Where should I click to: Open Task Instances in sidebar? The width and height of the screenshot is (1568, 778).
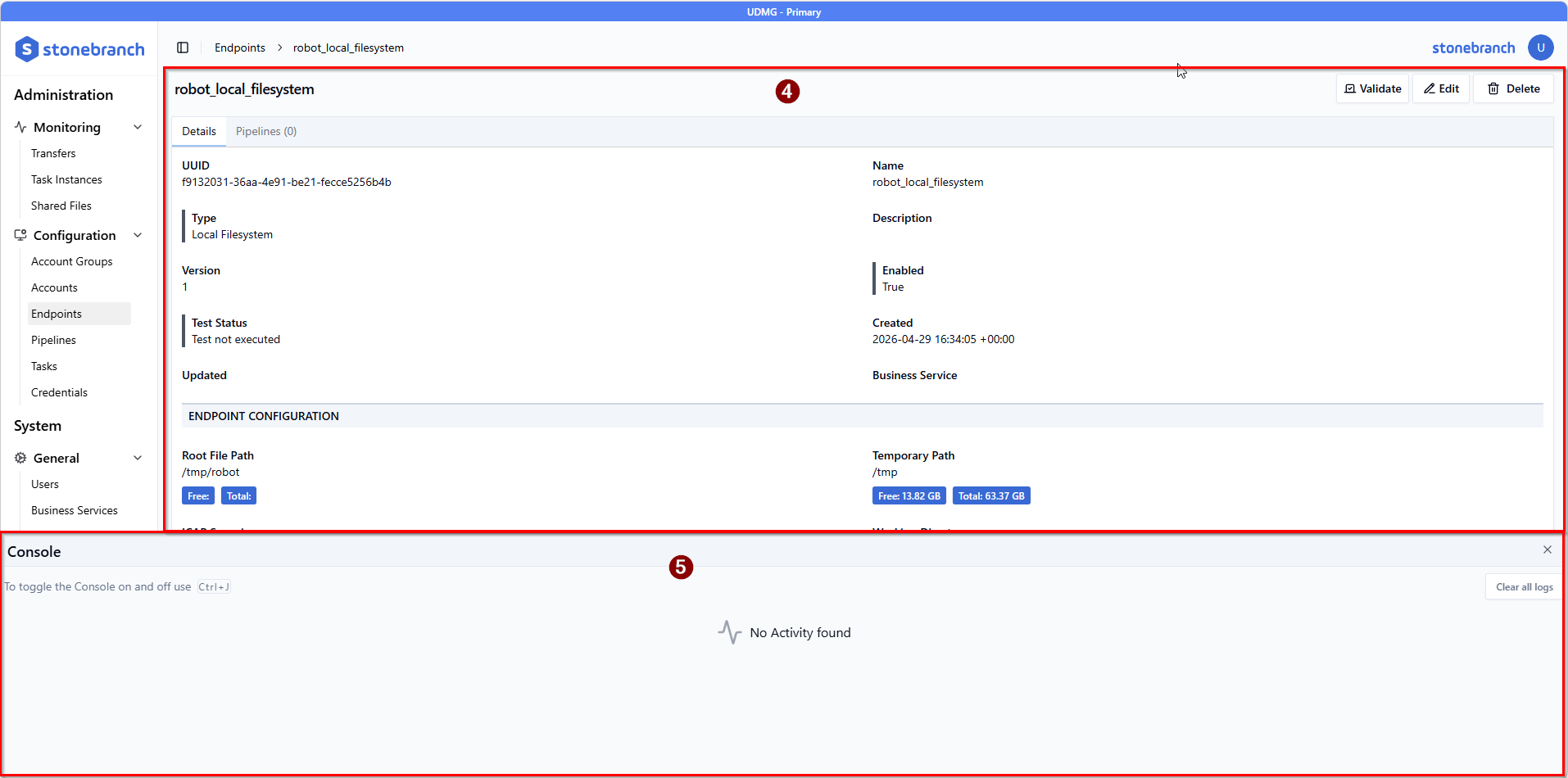coord(66,179)
